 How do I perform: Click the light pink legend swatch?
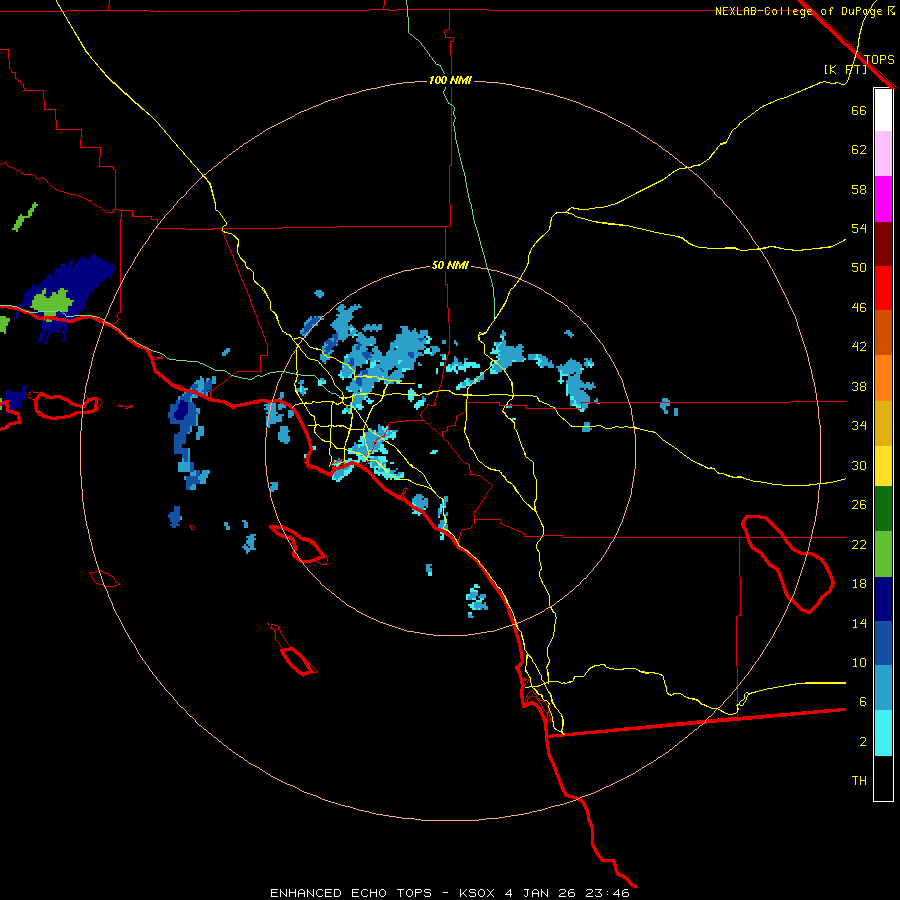tap(883, 154)
